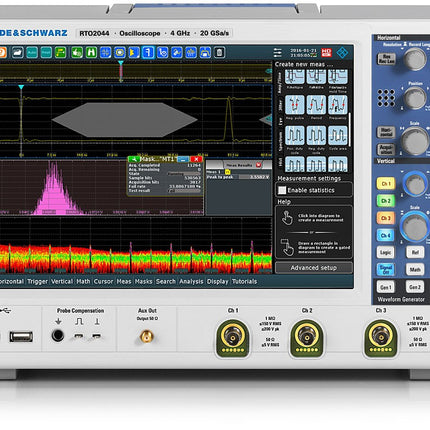Image resolution: width=430 pixels, height=430 pixels.
Task: Choose the Cycle area measurement icon
Action: (x=338, y=135)
